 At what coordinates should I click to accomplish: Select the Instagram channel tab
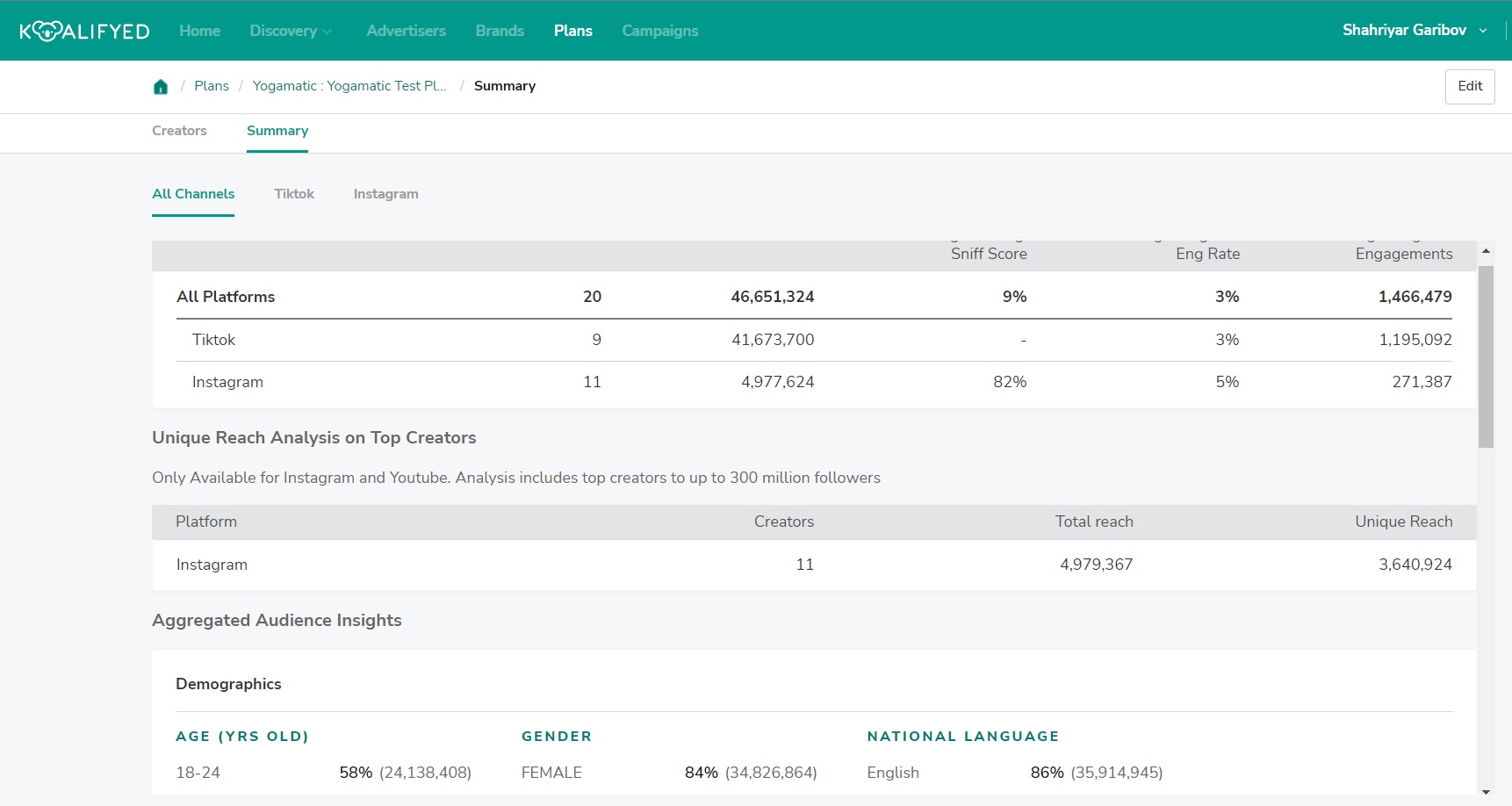pos(385,194)
